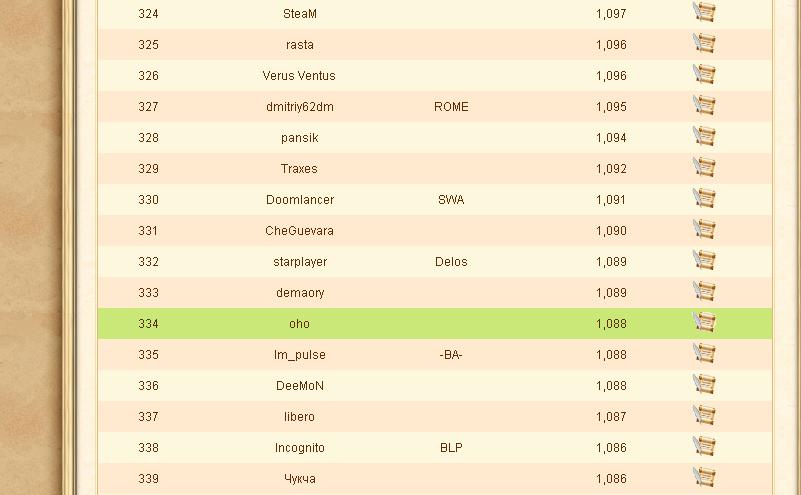Click the player name libero

299,417
